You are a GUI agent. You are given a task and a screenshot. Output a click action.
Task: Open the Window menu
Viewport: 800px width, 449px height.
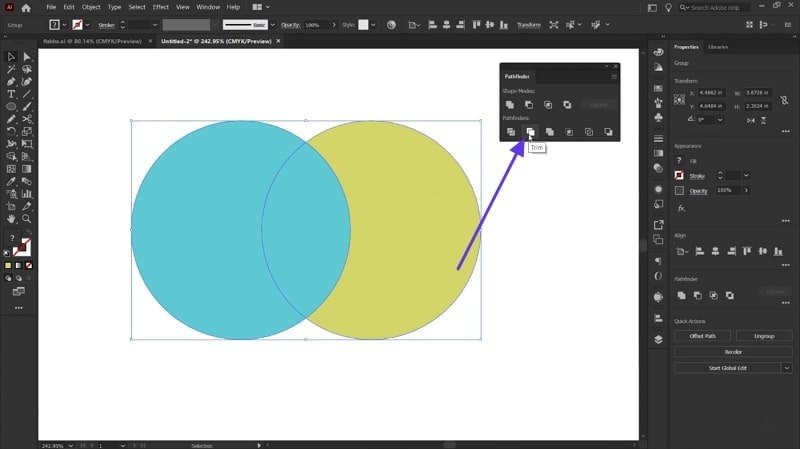(208, 7)
